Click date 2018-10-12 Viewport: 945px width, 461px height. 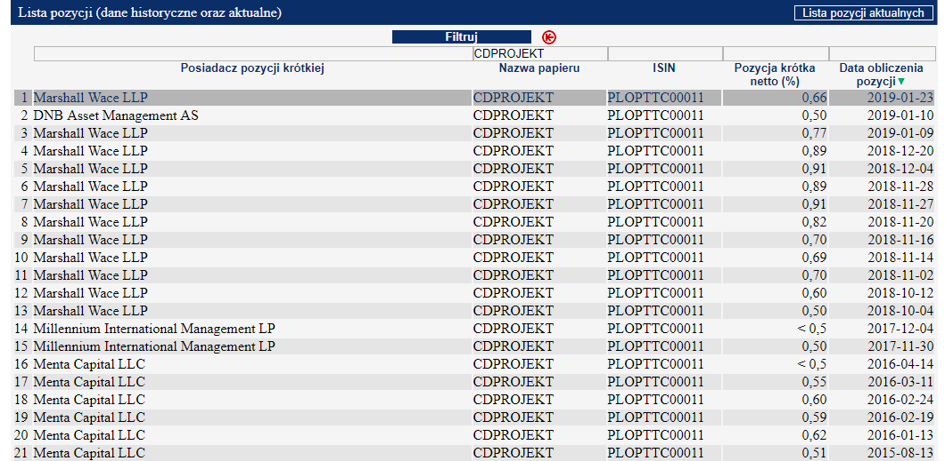coord(900,293)
